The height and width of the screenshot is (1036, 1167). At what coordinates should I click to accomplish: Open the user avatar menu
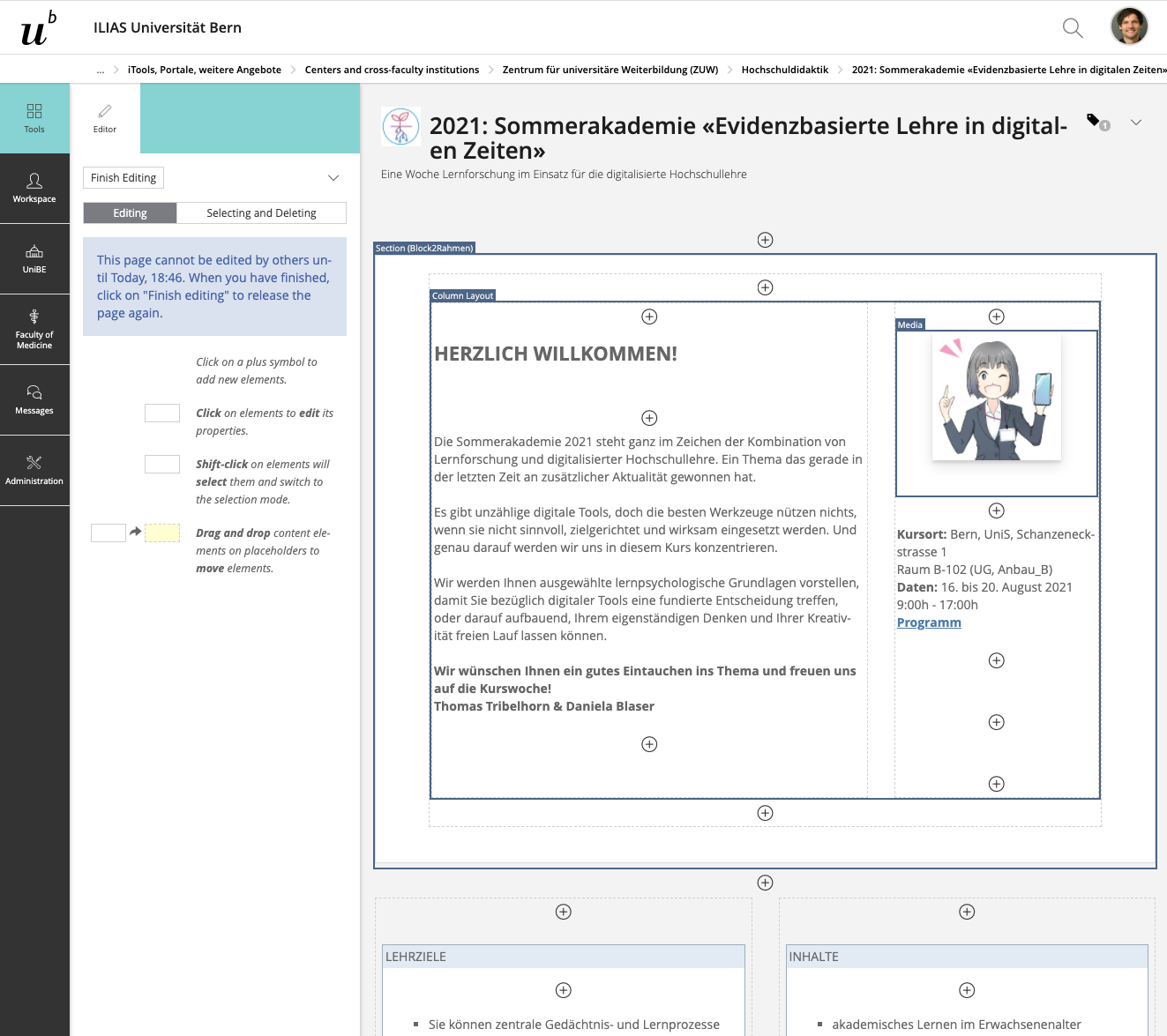1129,26
